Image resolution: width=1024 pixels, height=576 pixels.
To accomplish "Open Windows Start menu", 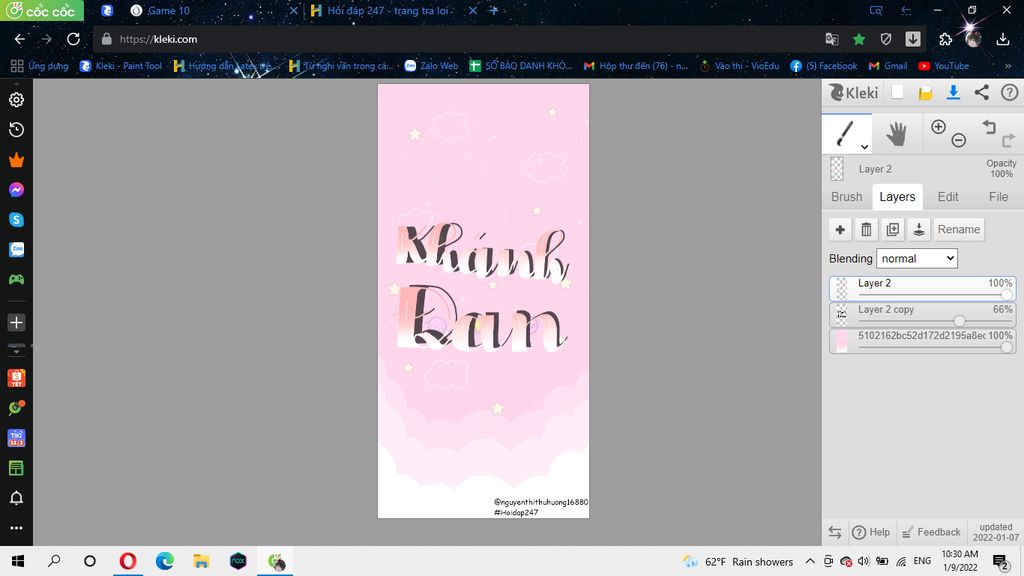I will 18,561.
